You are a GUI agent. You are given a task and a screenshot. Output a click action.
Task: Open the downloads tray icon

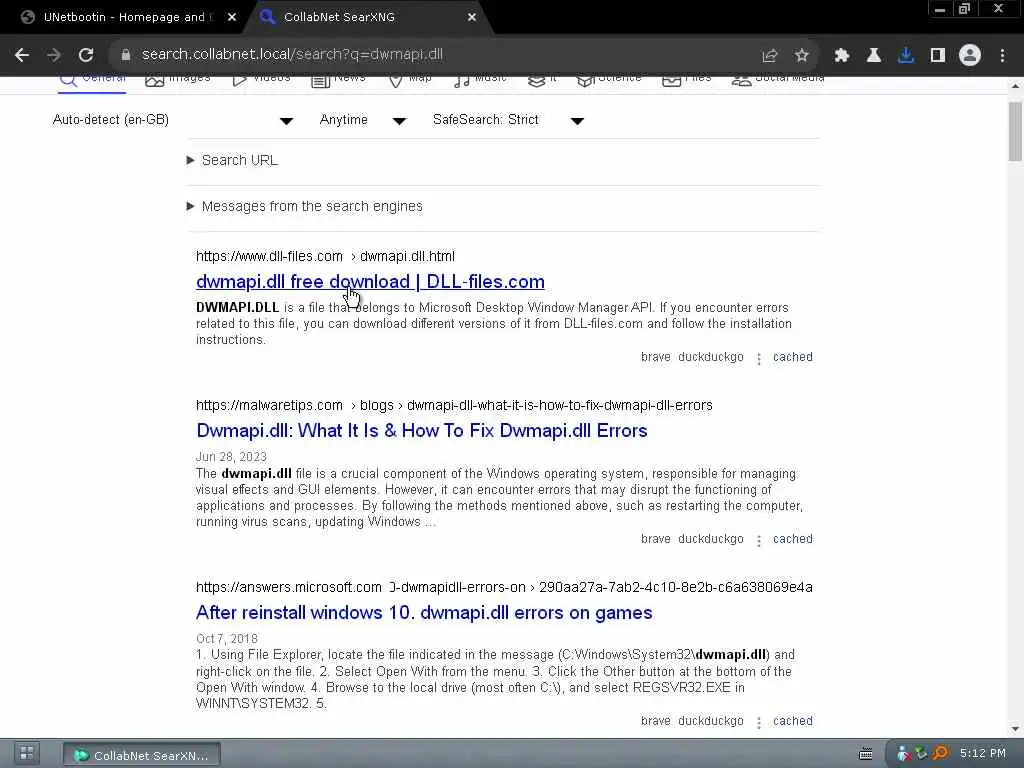906,56
